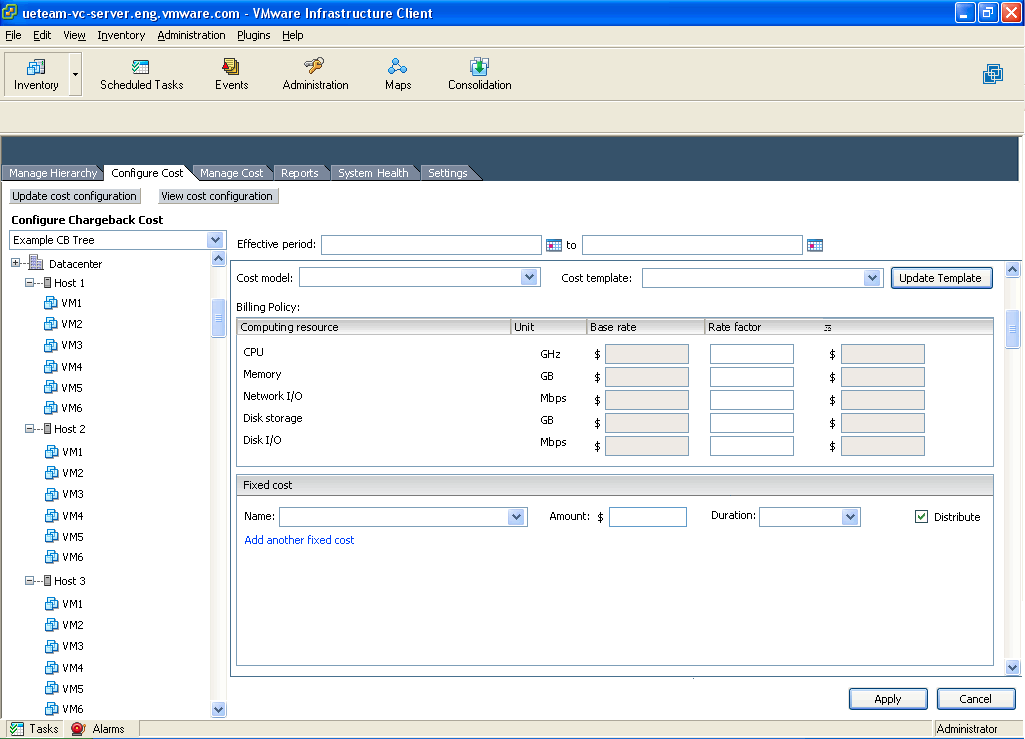Uncheck the Distribute checkbox
This screenshot has width=1025, height=739.
click(x=921, y=517)
